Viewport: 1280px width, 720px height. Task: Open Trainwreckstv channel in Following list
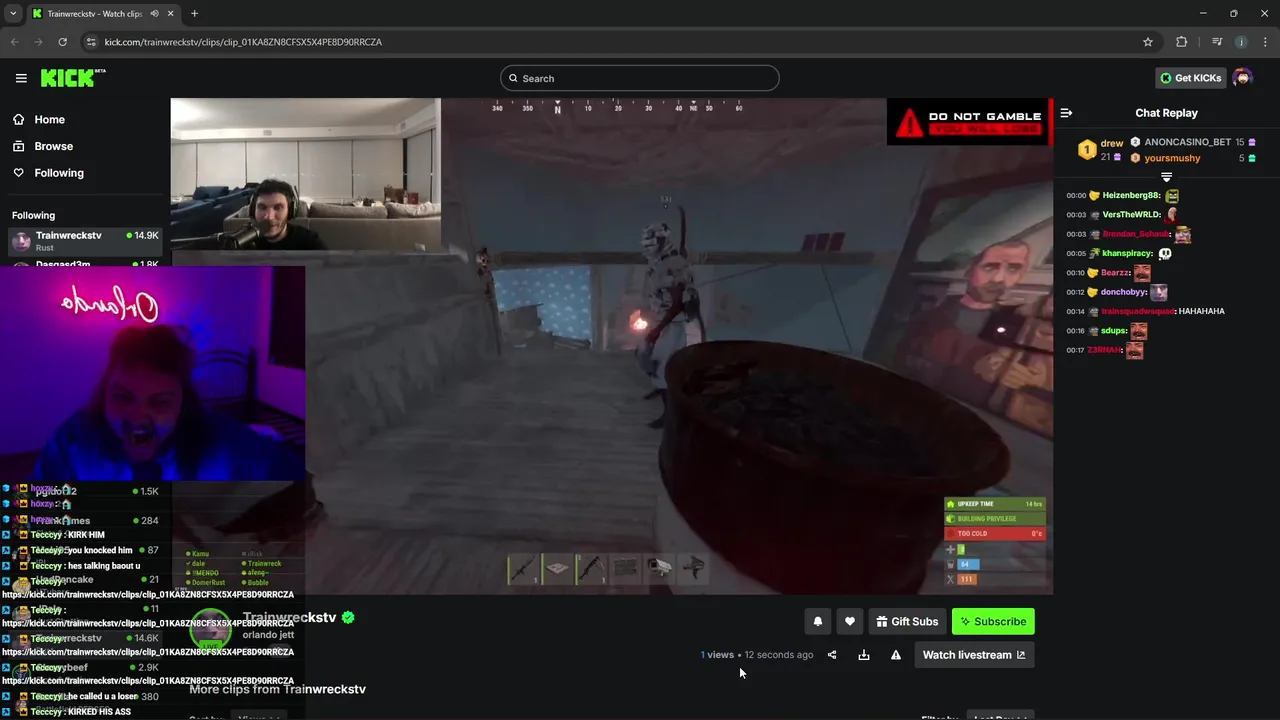pyautogui.click(x=85, y=240)
